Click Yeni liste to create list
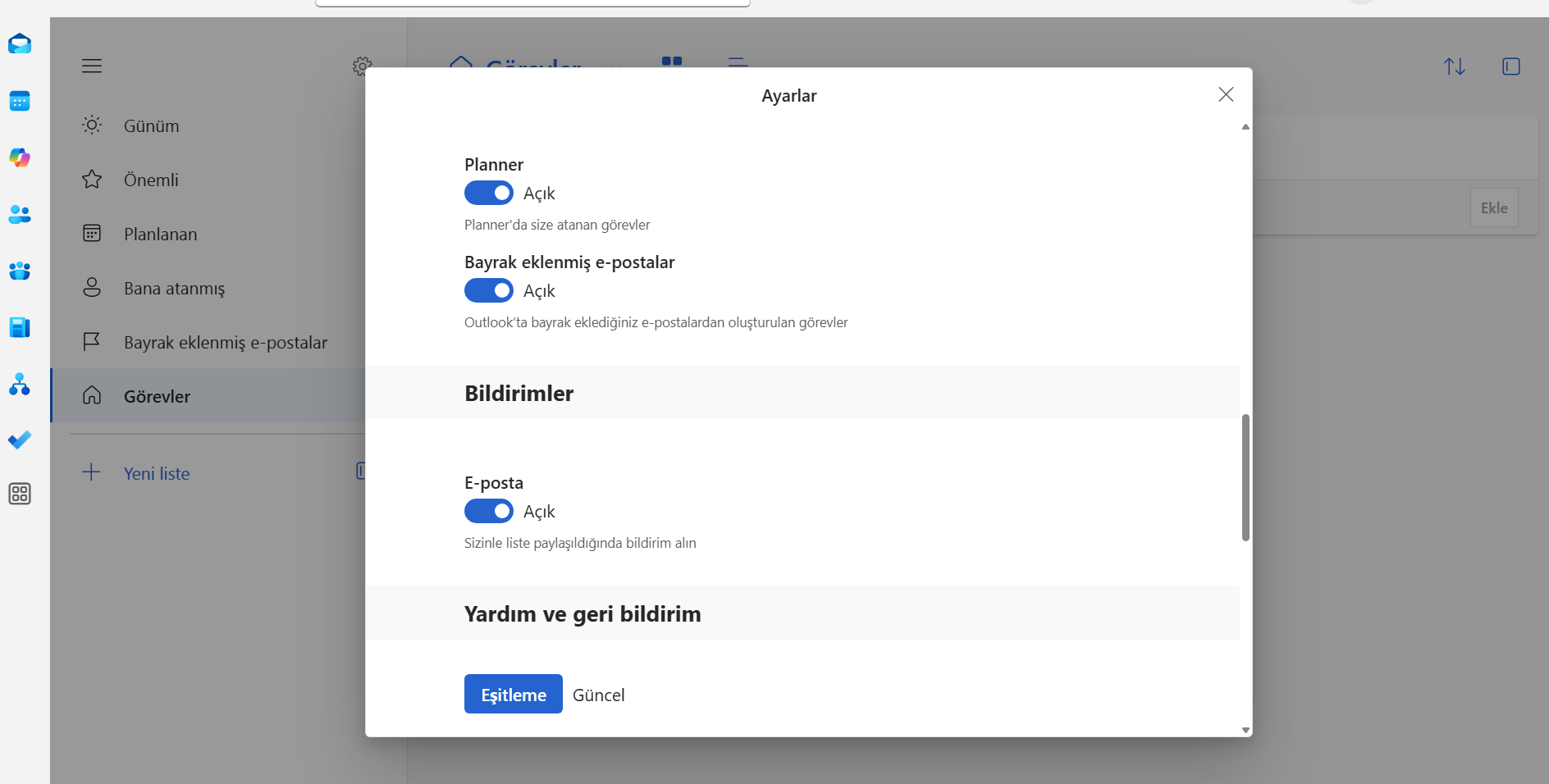Image resolution: width=1549 pixels, height=784 pixels. coord(157,473)
